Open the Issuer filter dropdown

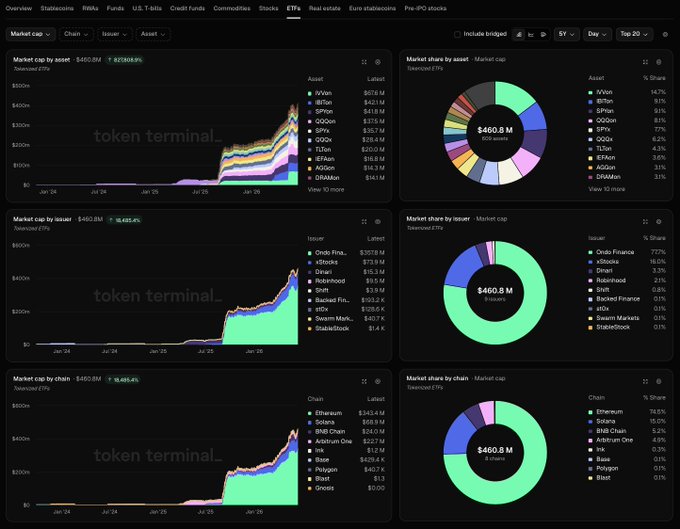114,34
